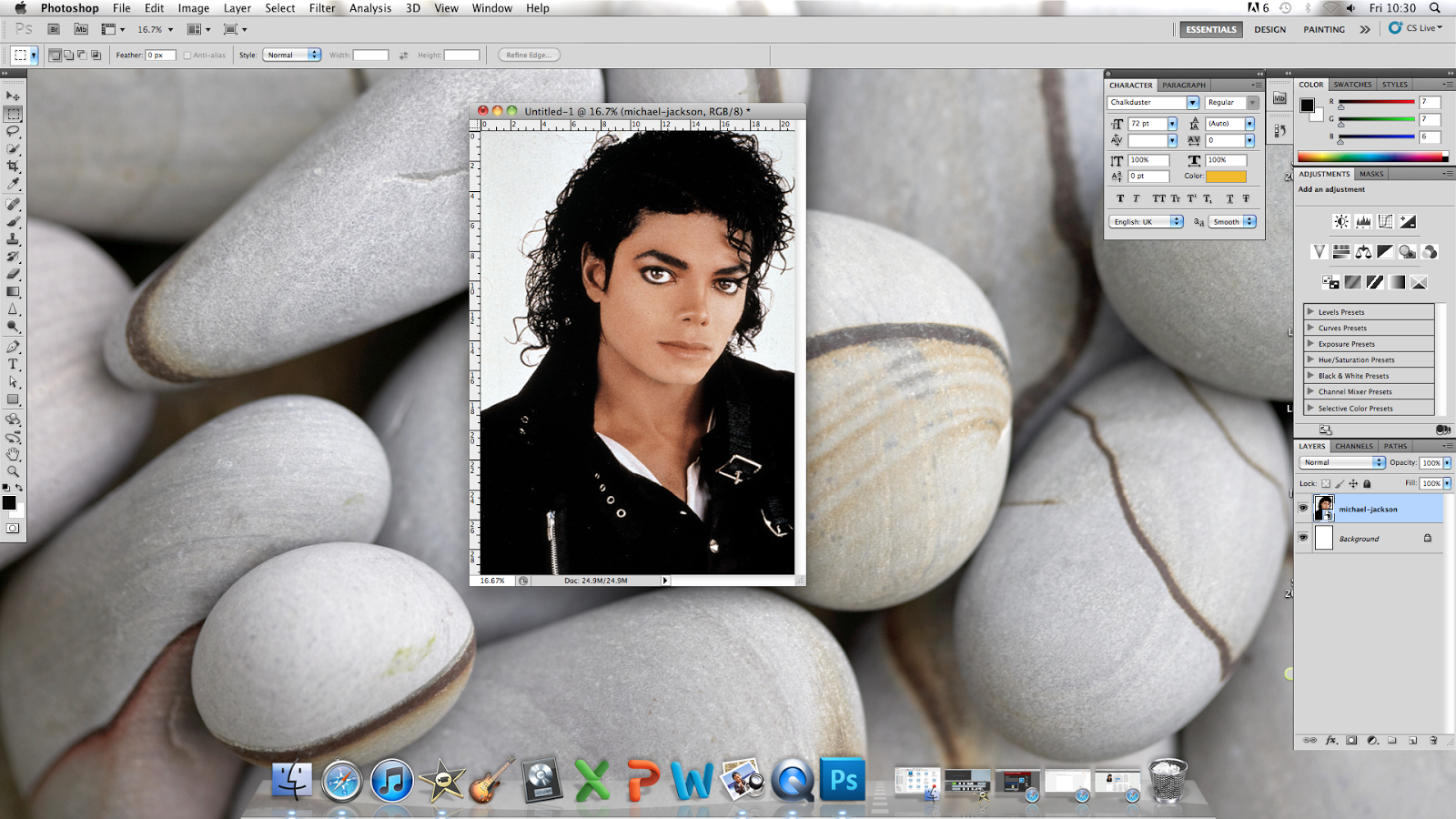Open Safari from the Dock
This screenshot has width=1456, height=819.
coord(342,781)
